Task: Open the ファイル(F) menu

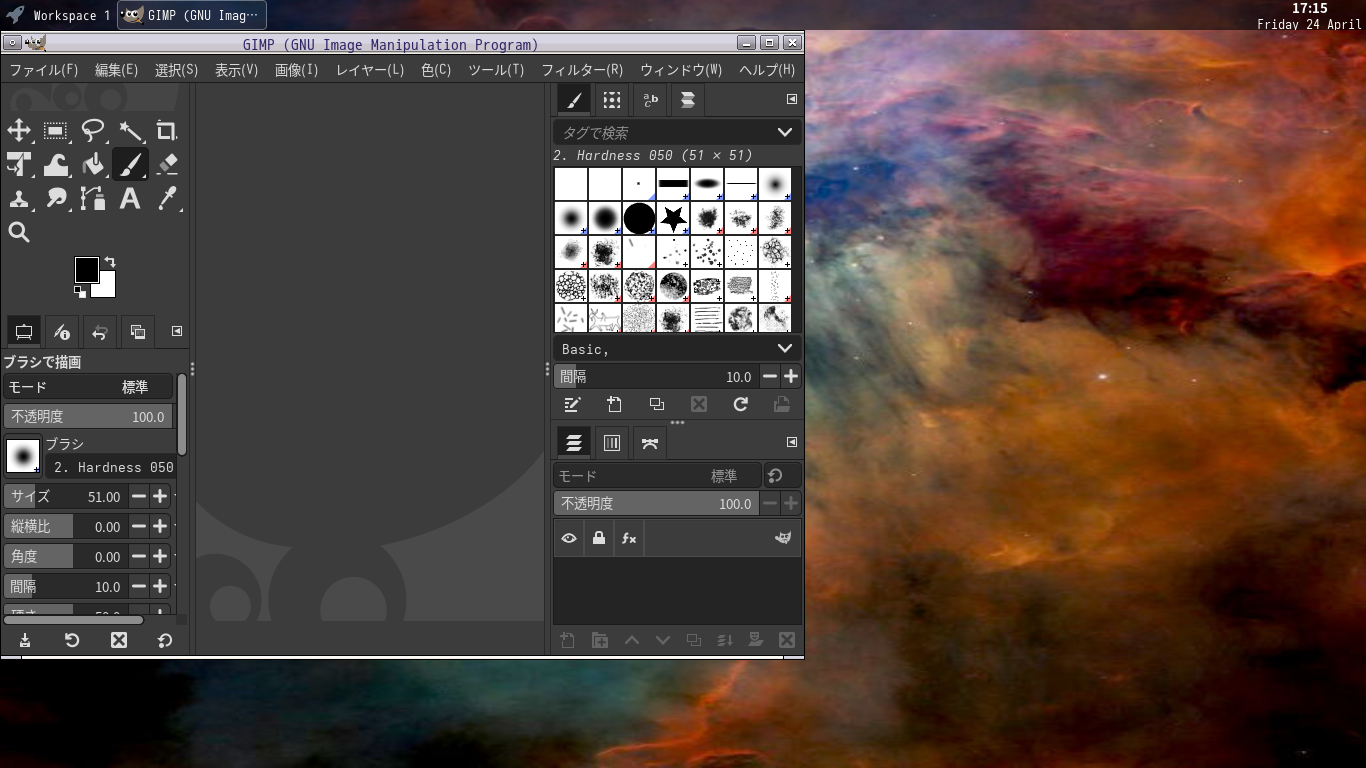Action: click(x=44, y=70)
